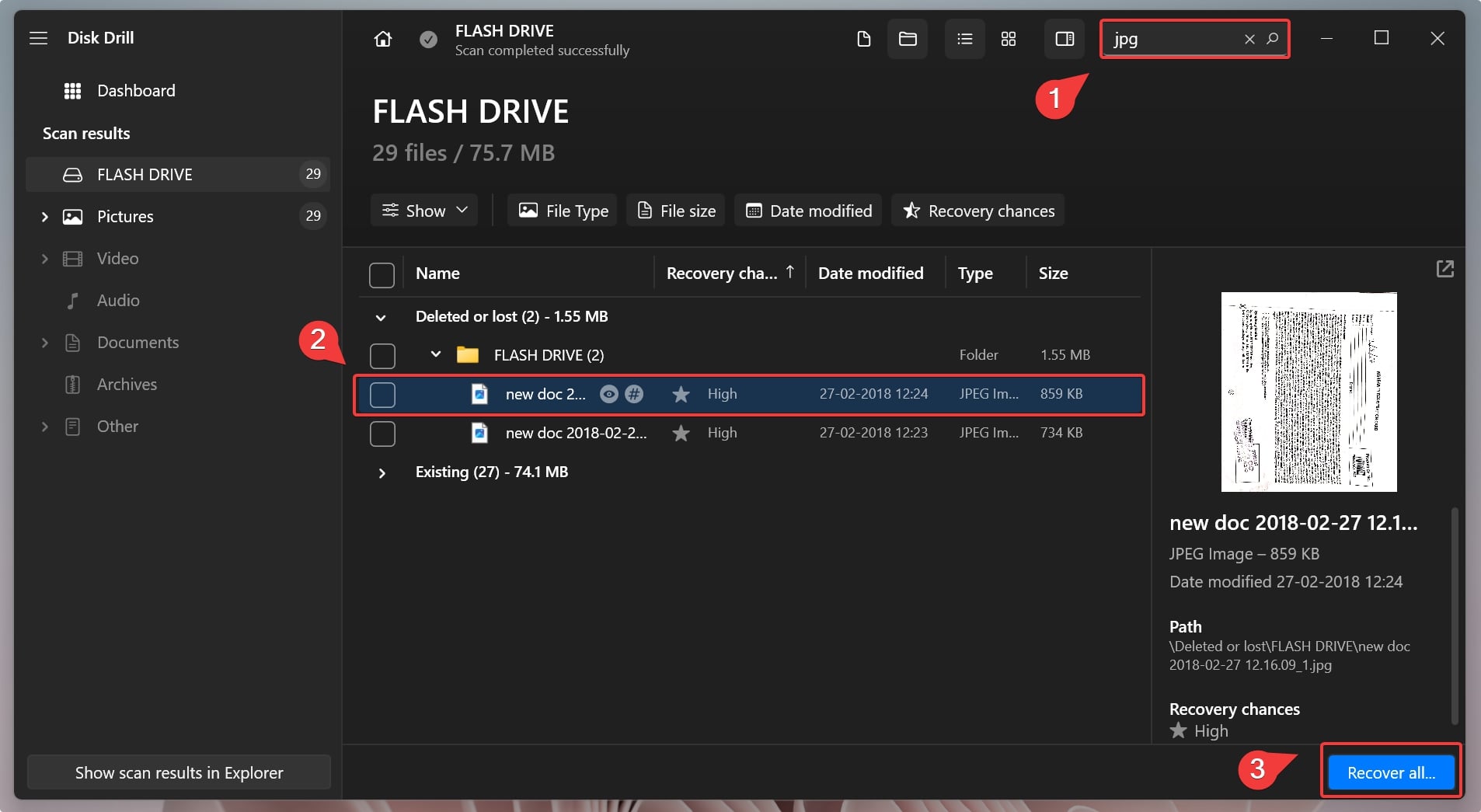Check the 734 KB file's checkbox
This screenshot has width=1481, height=812.
click(382, 434)
